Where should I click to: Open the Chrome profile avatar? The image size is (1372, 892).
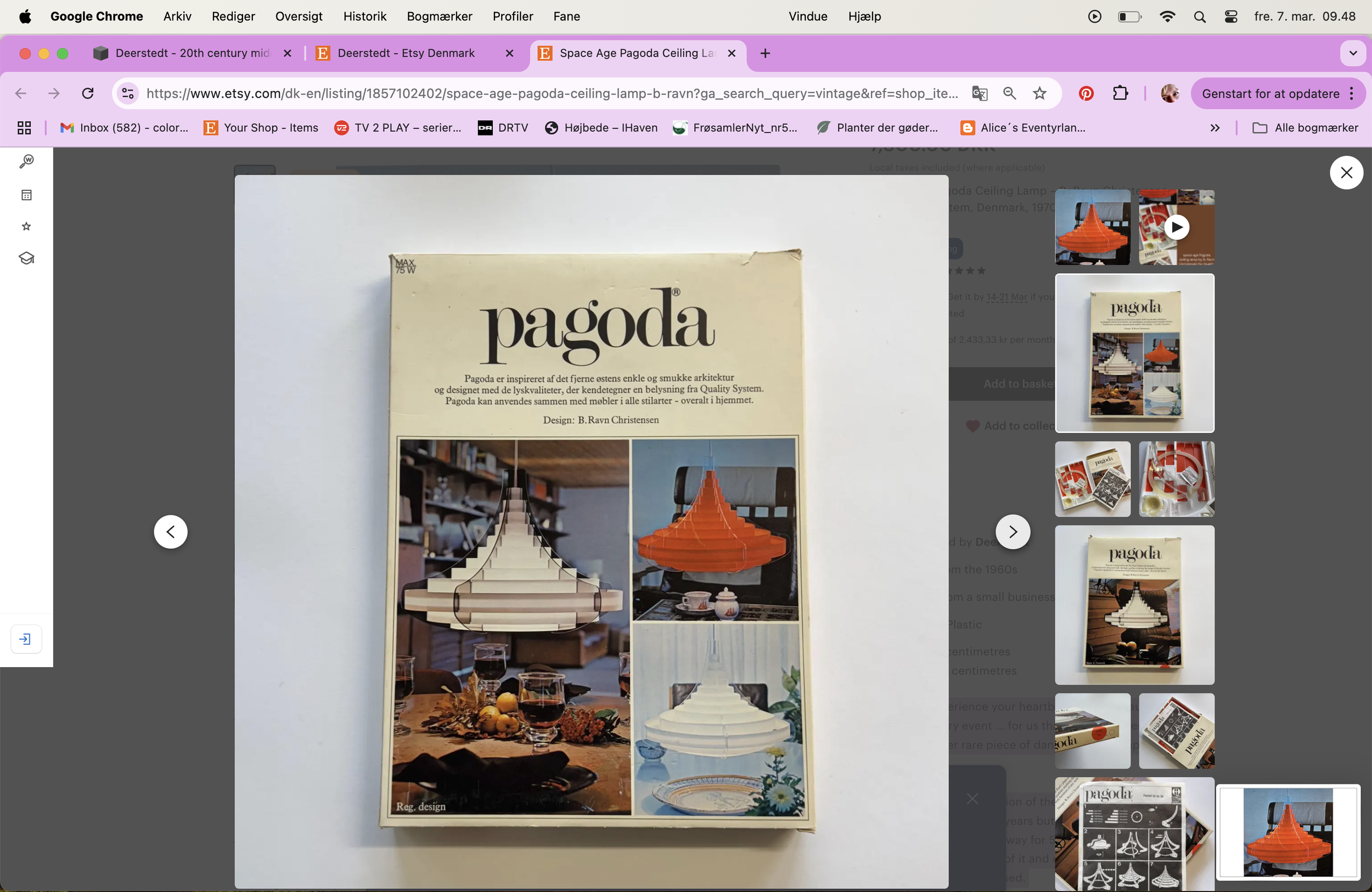point(1169,93)
